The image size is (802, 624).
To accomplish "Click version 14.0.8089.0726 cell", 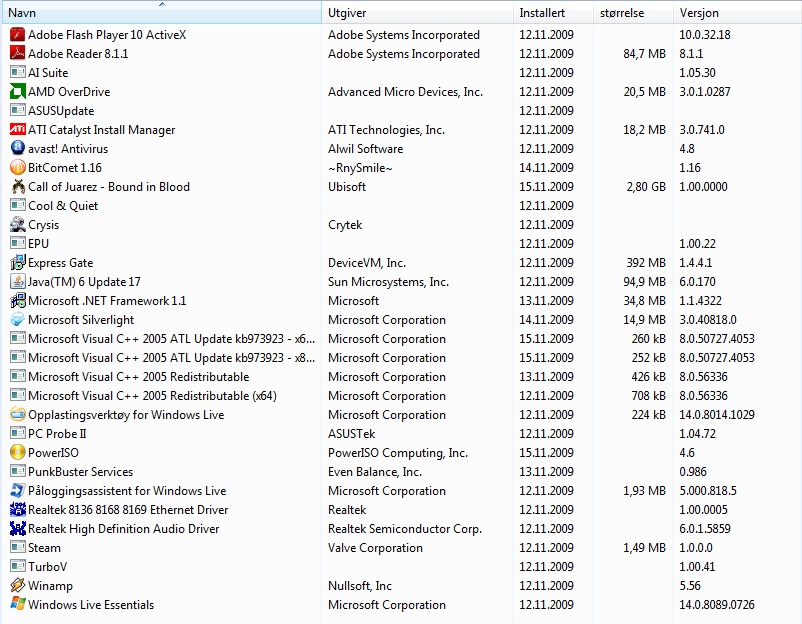I will pyautogui.click(x=717, y=605).
